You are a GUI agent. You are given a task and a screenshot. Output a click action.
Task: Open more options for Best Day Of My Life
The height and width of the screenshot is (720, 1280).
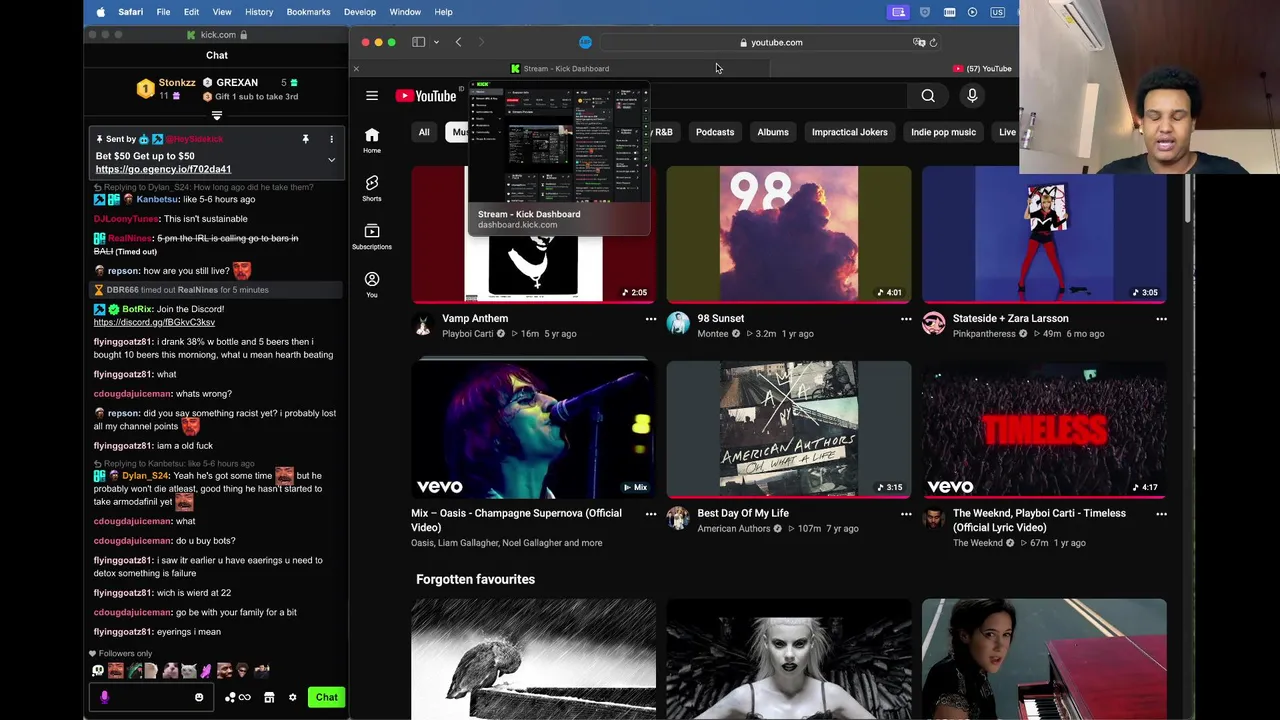coord(906,514)
